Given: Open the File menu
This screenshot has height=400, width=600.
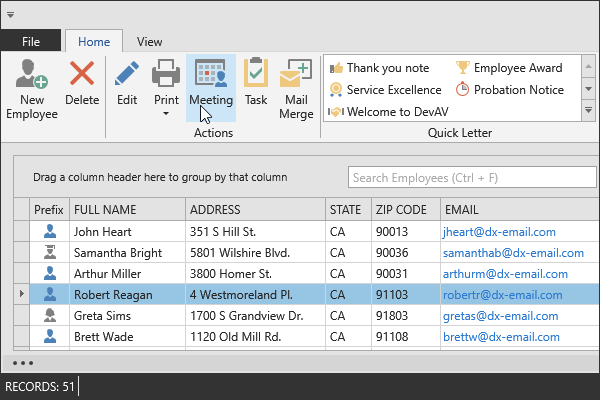Looking at the screenshot, I should click(x=31, y=42).
